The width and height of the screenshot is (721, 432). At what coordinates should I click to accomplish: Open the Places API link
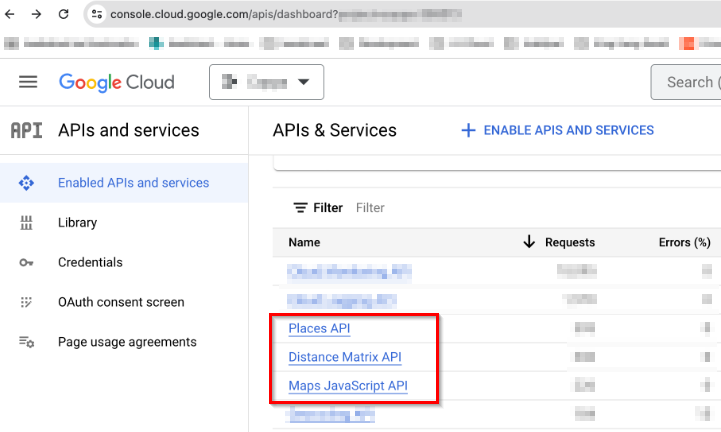(319, 328)
